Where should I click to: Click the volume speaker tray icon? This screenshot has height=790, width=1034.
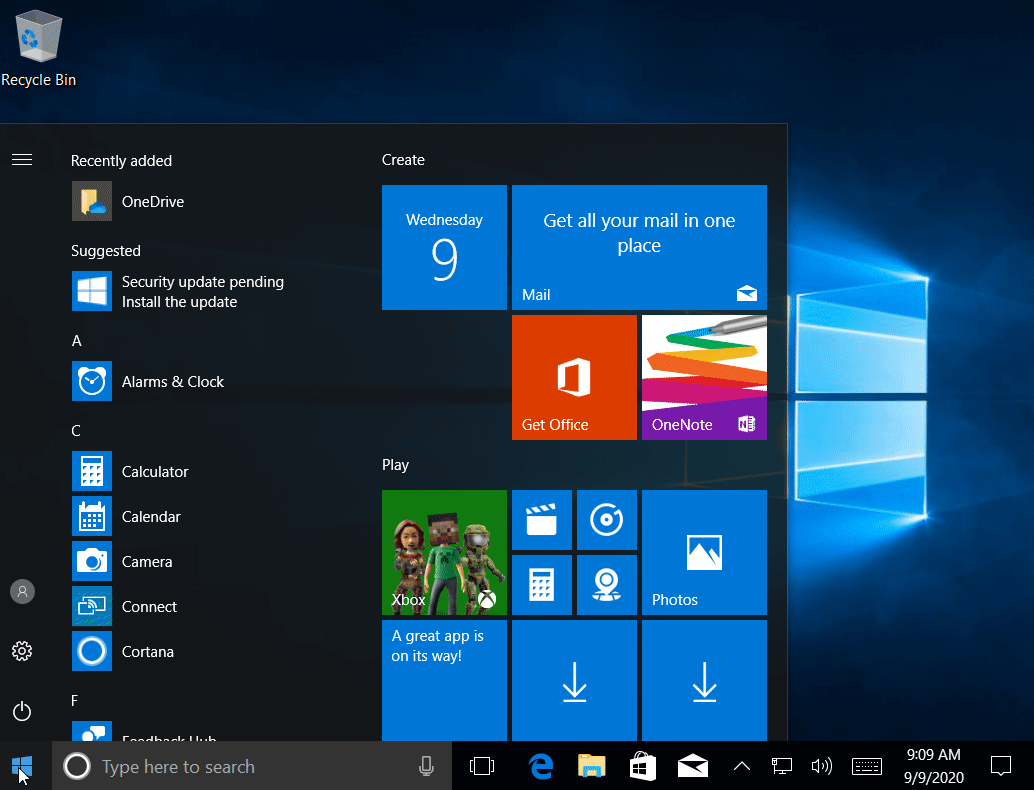822,766
